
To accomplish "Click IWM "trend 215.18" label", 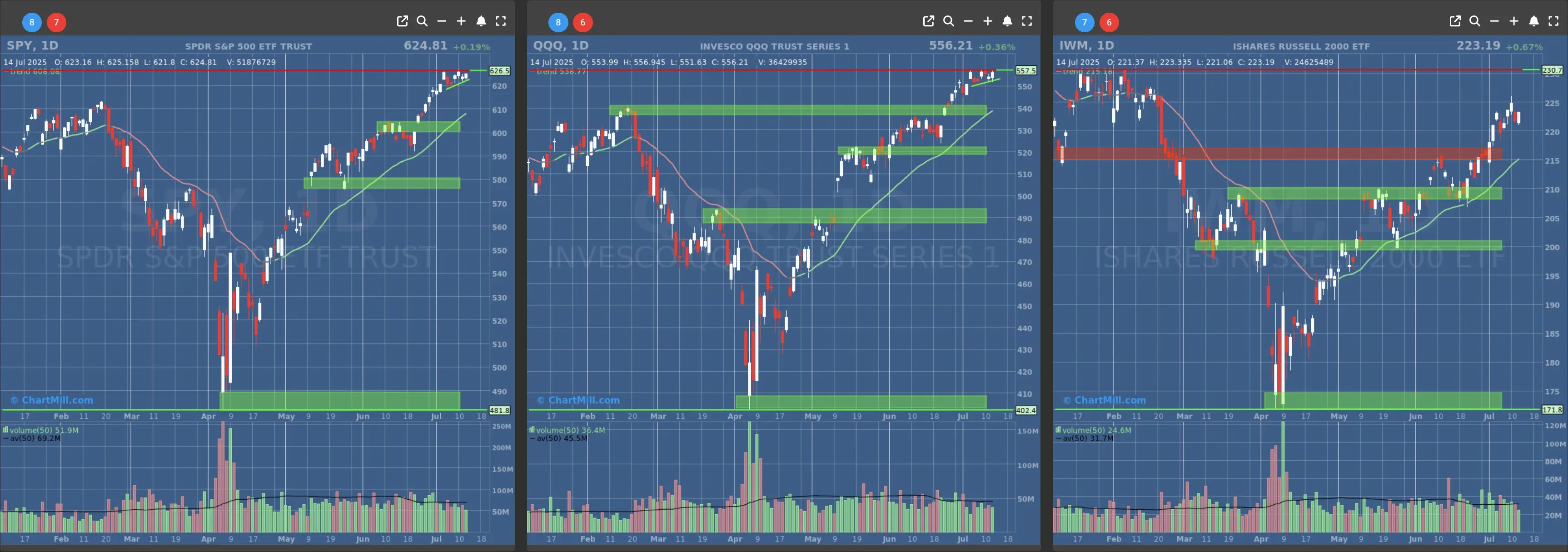I will 1088,72.
